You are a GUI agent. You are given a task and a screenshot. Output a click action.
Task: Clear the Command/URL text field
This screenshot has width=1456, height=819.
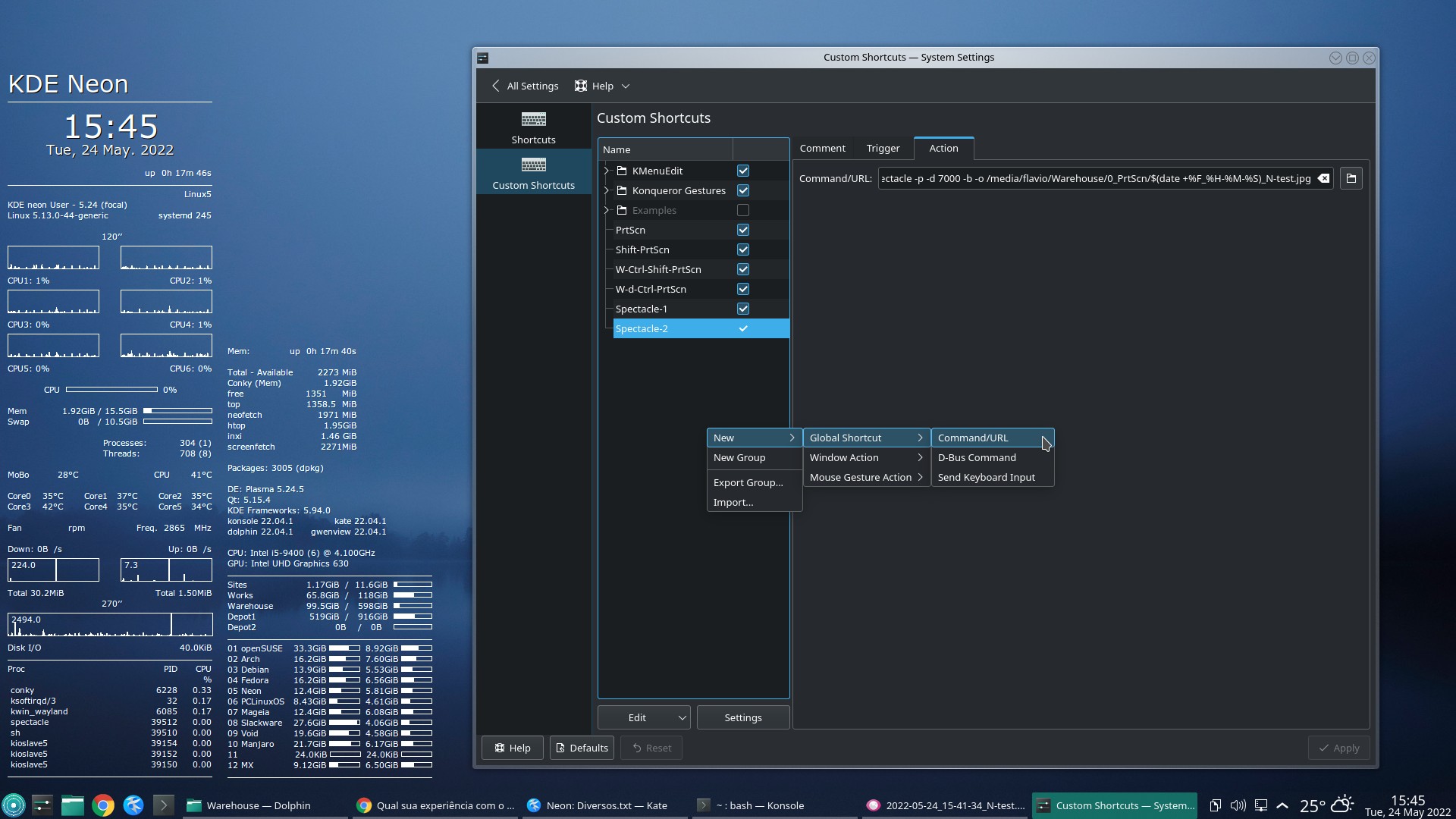pos(1323,178)
